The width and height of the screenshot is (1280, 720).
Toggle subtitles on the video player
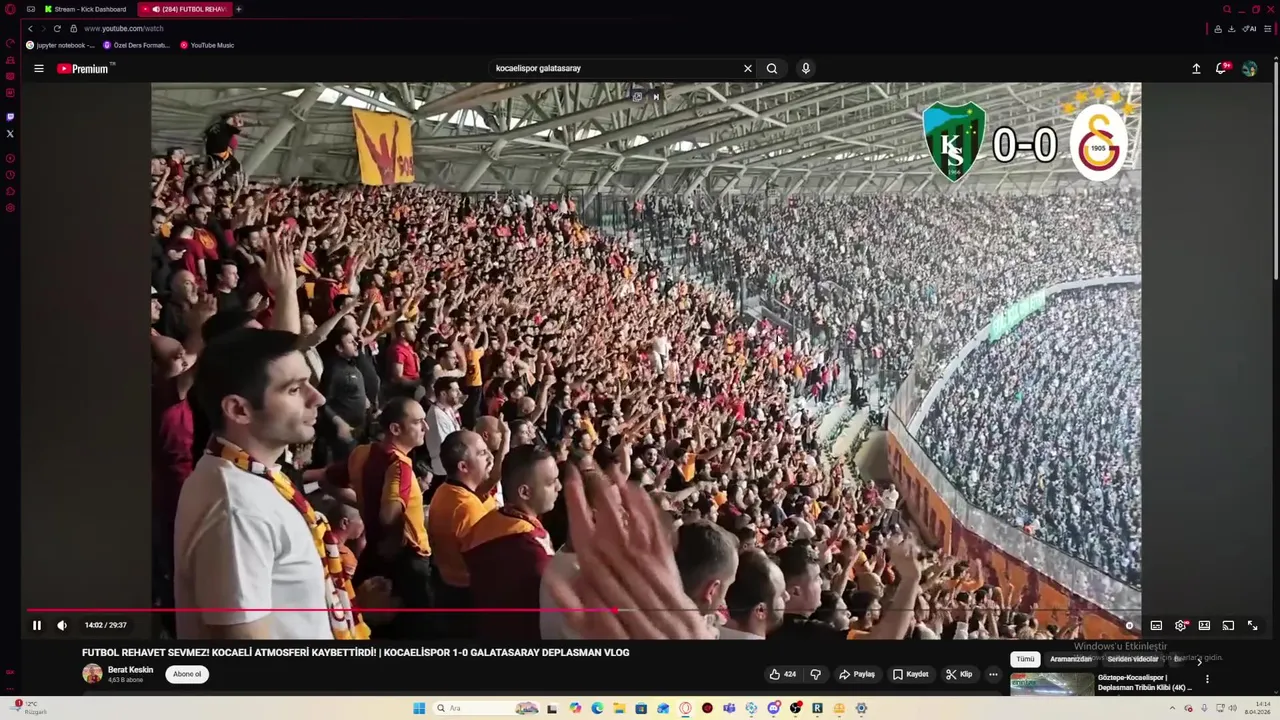[x=1156, y=625]
